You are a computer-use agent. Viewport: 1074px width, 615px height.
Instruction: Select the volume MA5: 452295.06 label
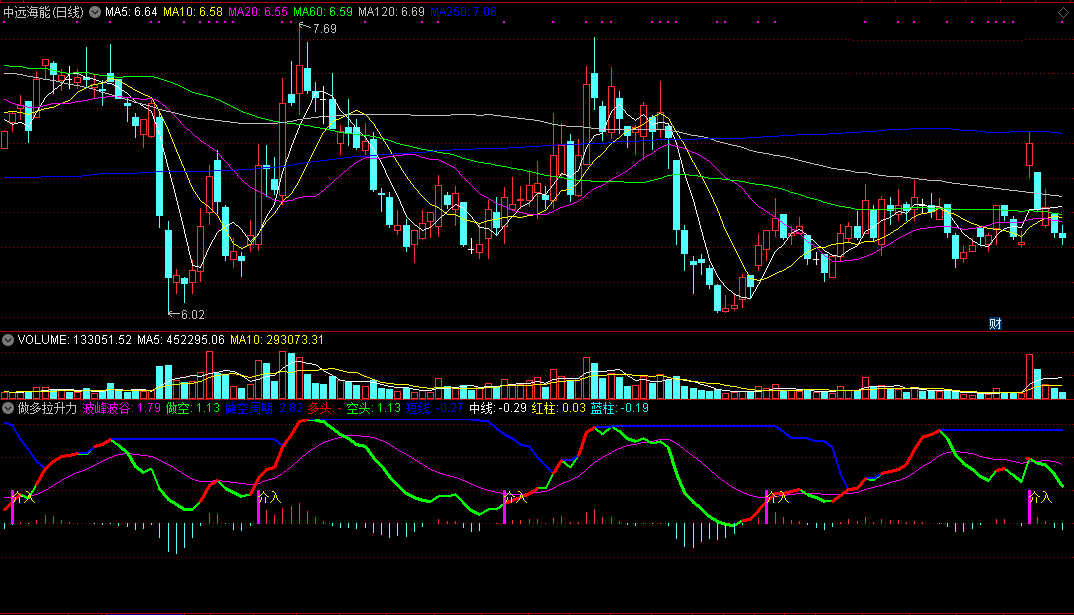click(x=181, y=340)
